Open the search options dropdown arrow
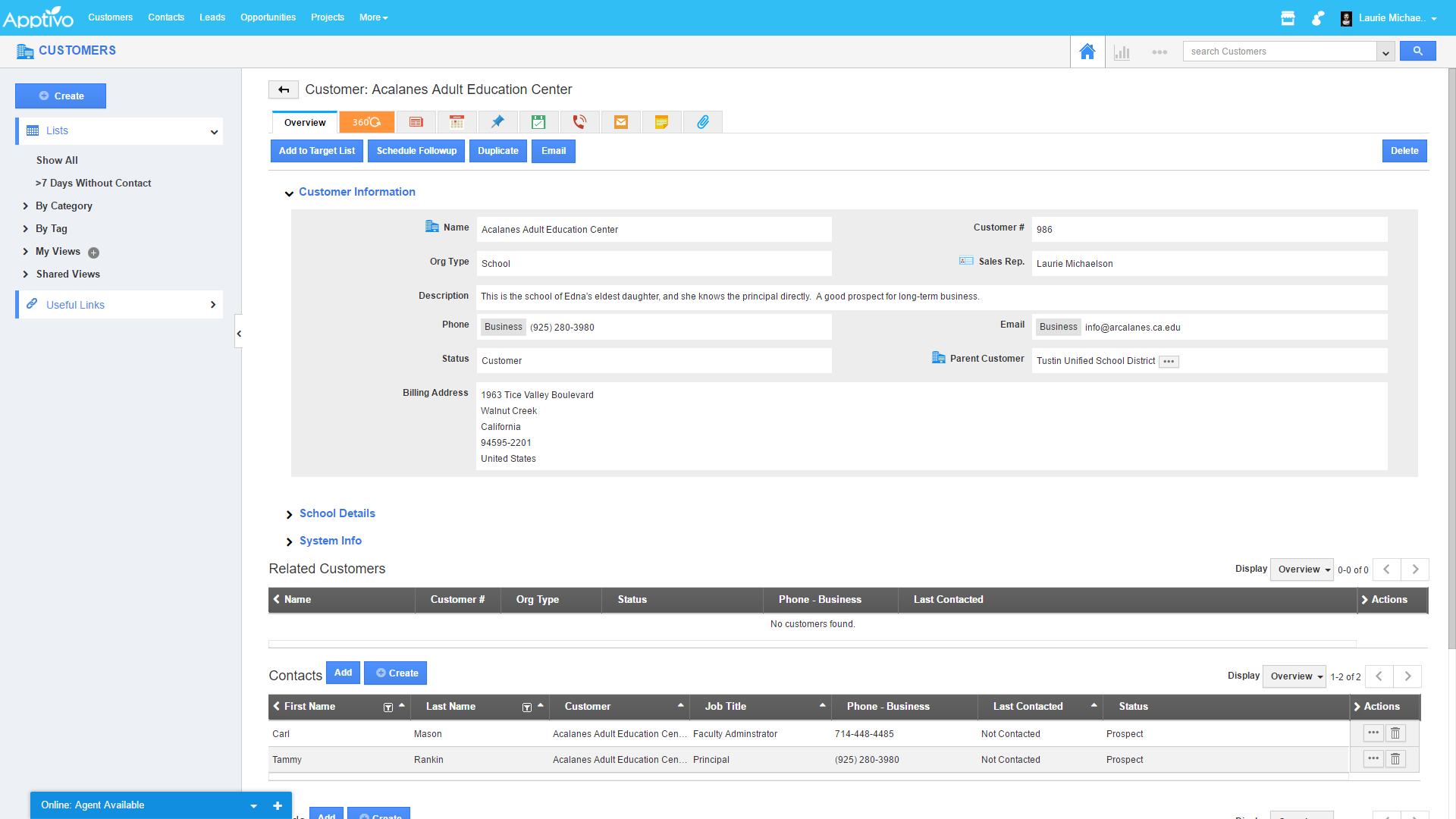The width and height of the screenshot is (1456, 819). point(1385,52)
